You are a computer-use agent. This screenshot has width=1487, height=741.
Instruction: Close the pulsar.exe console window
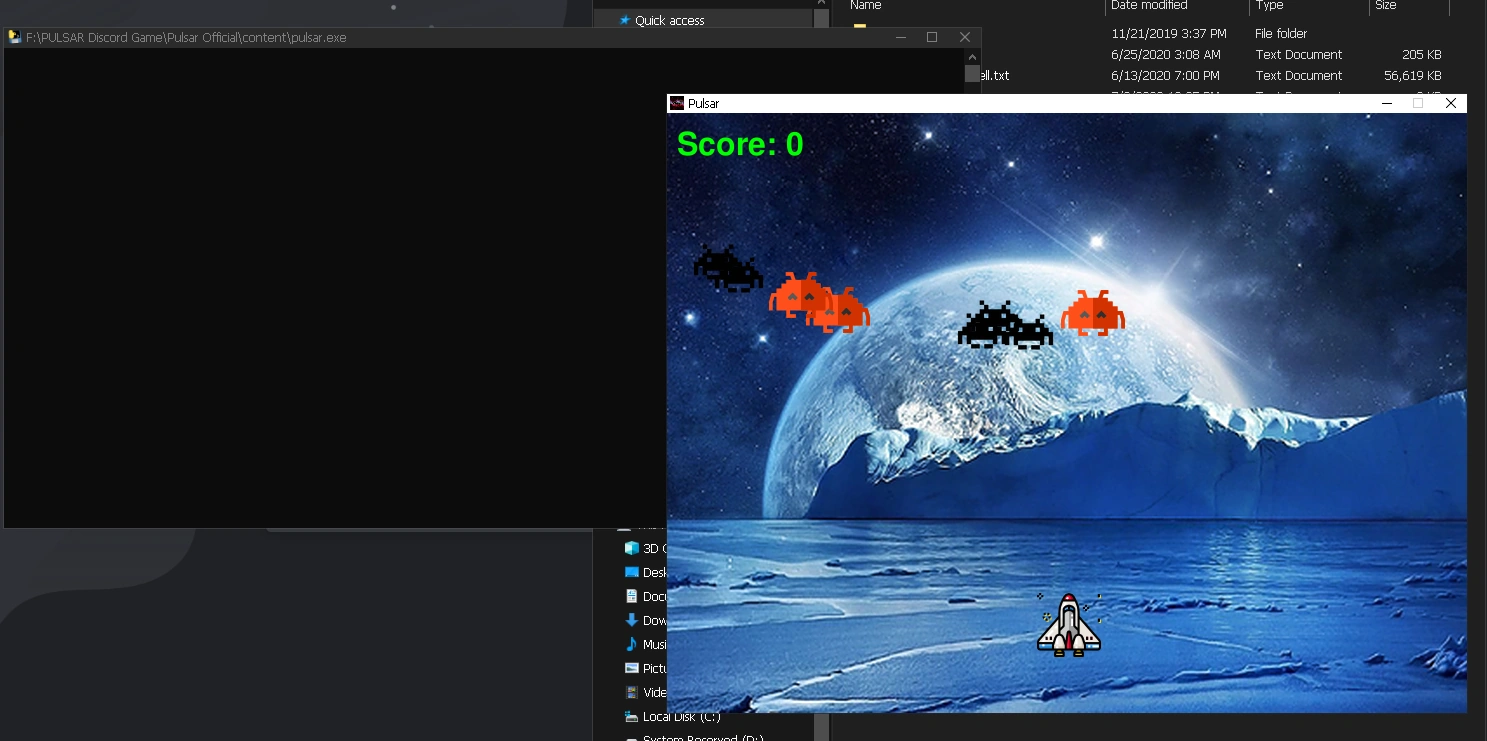[965, 37]
